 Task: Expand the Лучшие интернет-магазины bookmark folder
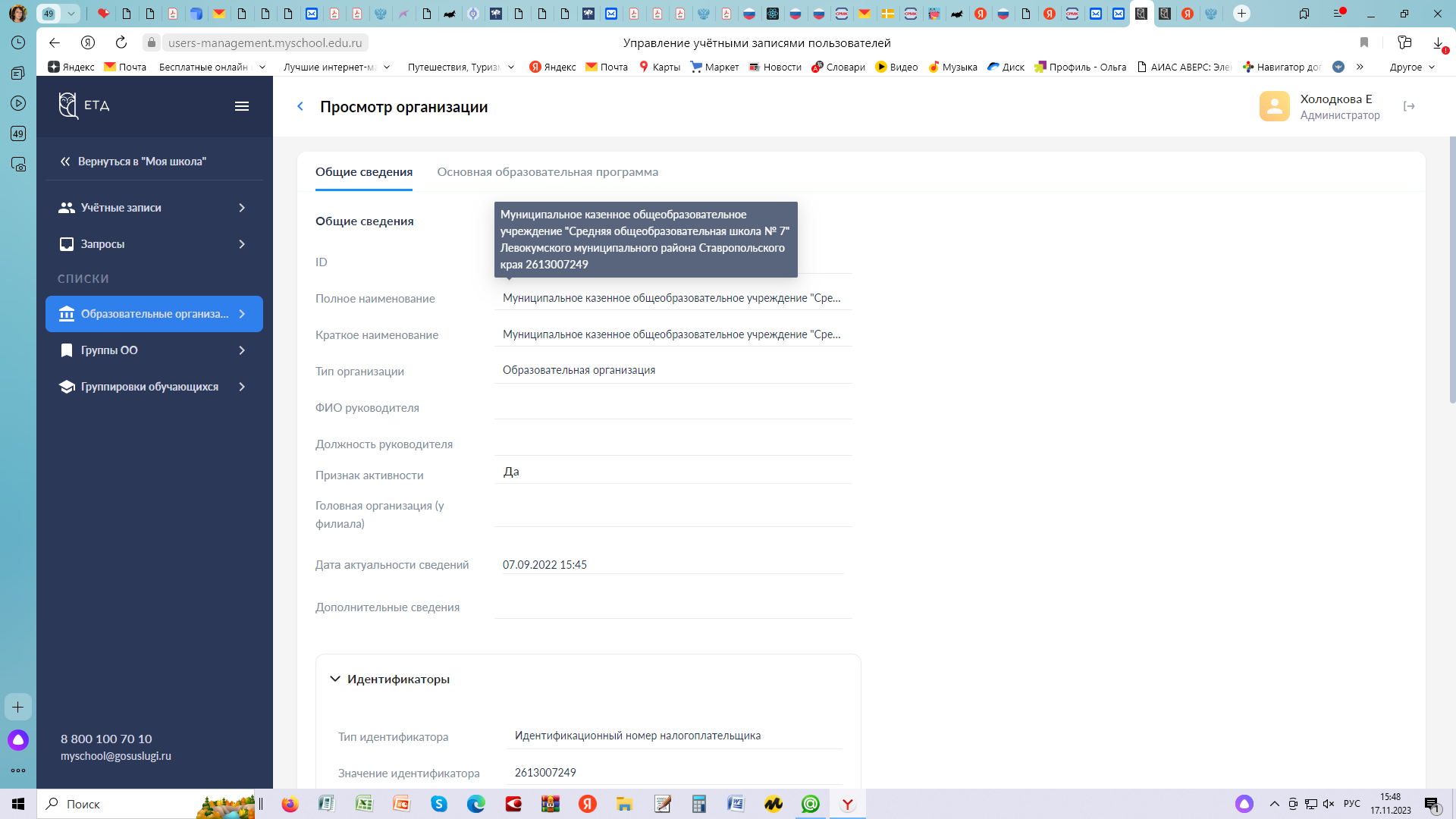tap(337, 67)
